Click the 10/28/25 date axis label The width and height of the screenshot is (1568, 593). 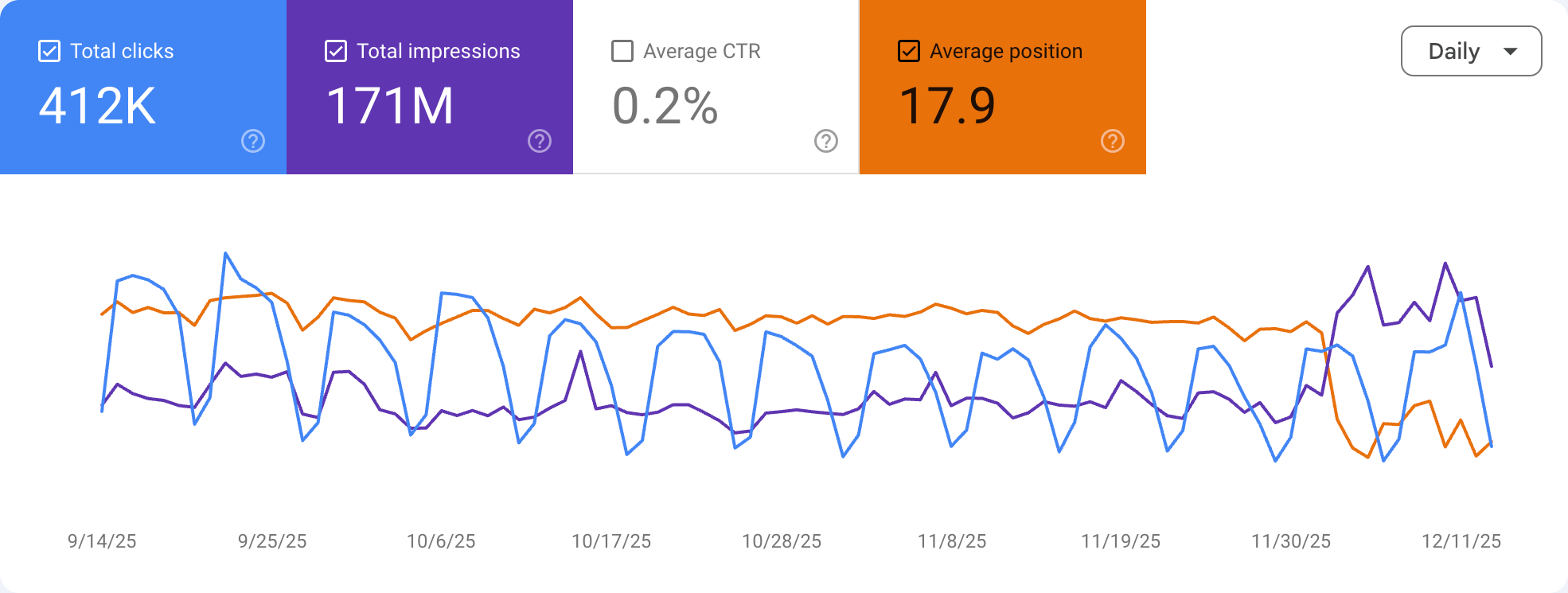click(x=782, y=541)
